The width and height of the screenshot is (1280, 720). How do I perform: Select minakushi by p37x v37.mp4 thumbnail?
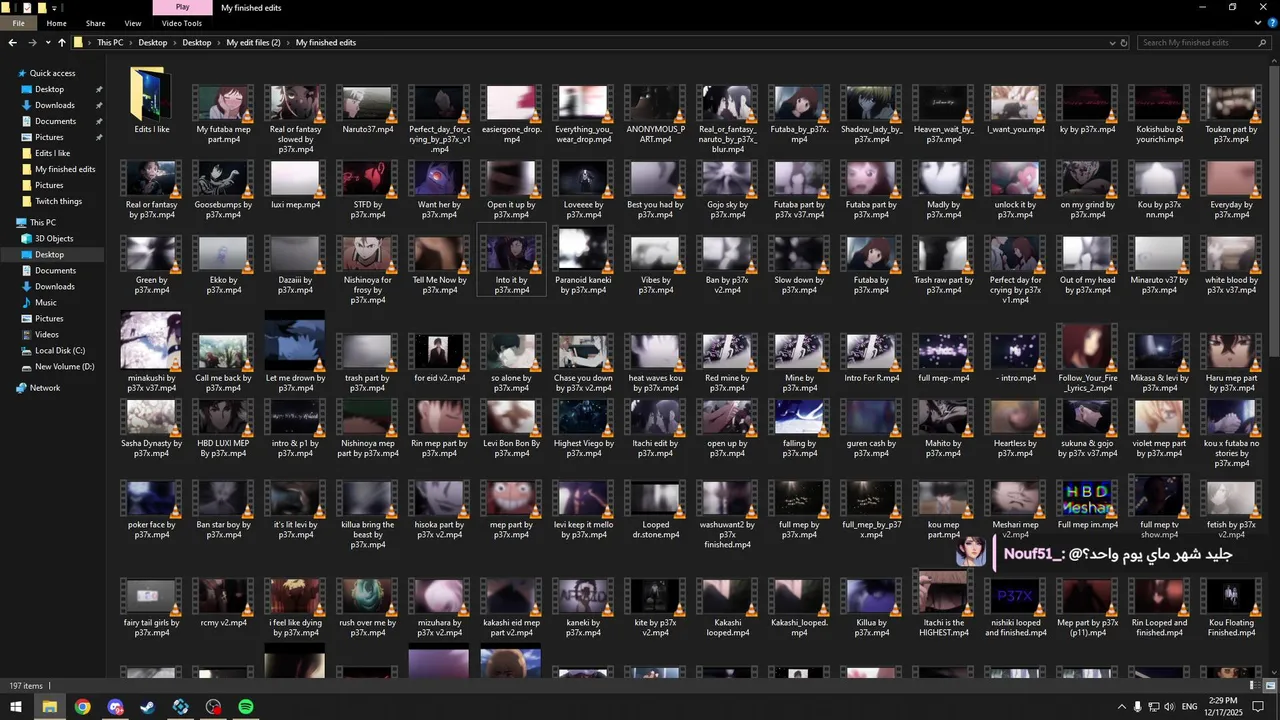[151, 340]
